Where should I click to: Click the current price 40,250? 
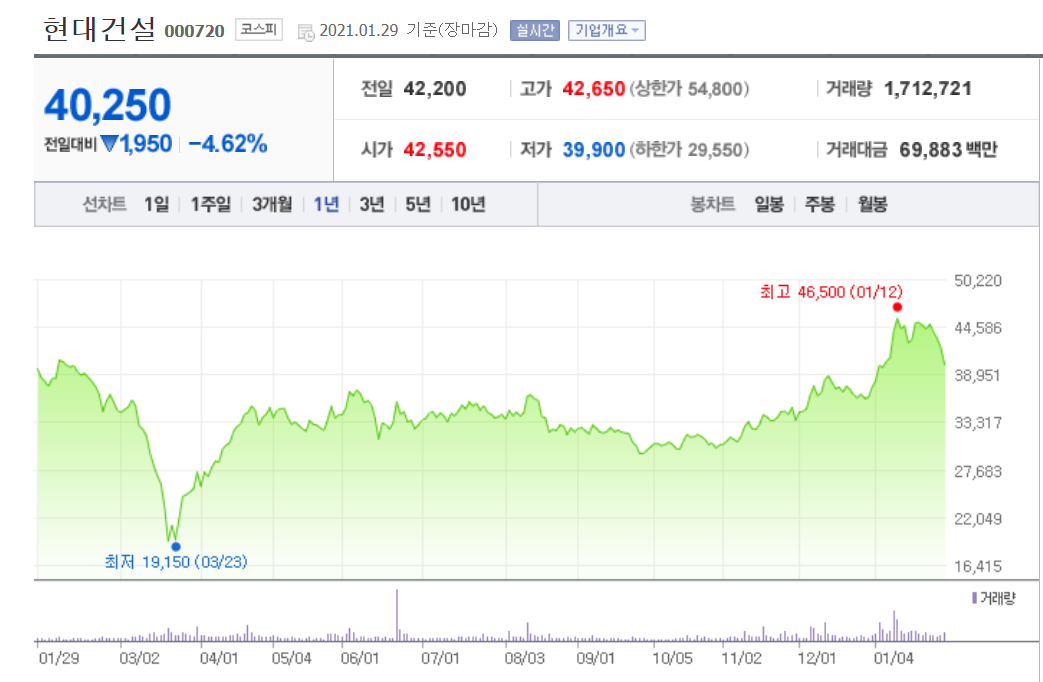coord(107,105)
